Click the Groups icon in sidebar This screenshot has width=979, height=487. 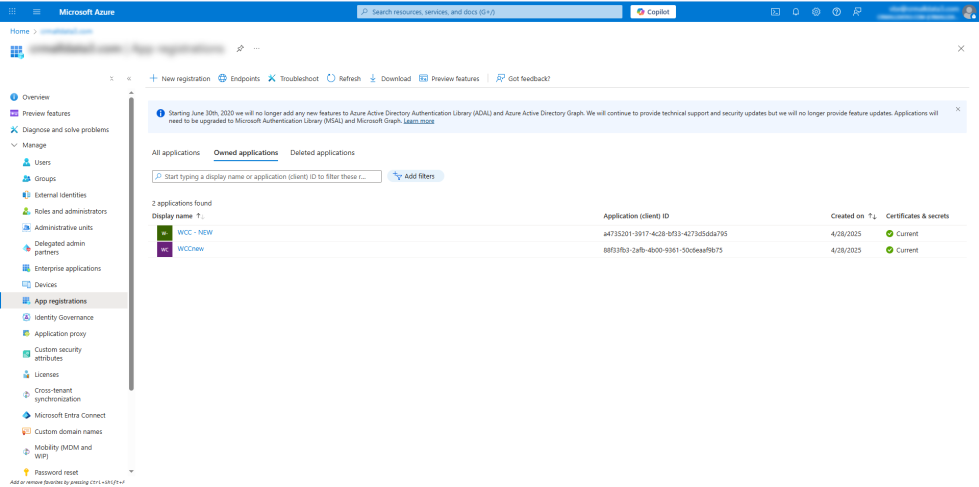[x=26, y=179]
